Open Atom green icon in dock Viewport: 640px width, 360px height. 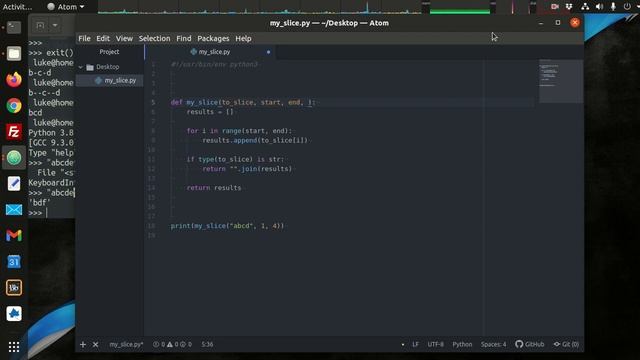pos(14,158)
